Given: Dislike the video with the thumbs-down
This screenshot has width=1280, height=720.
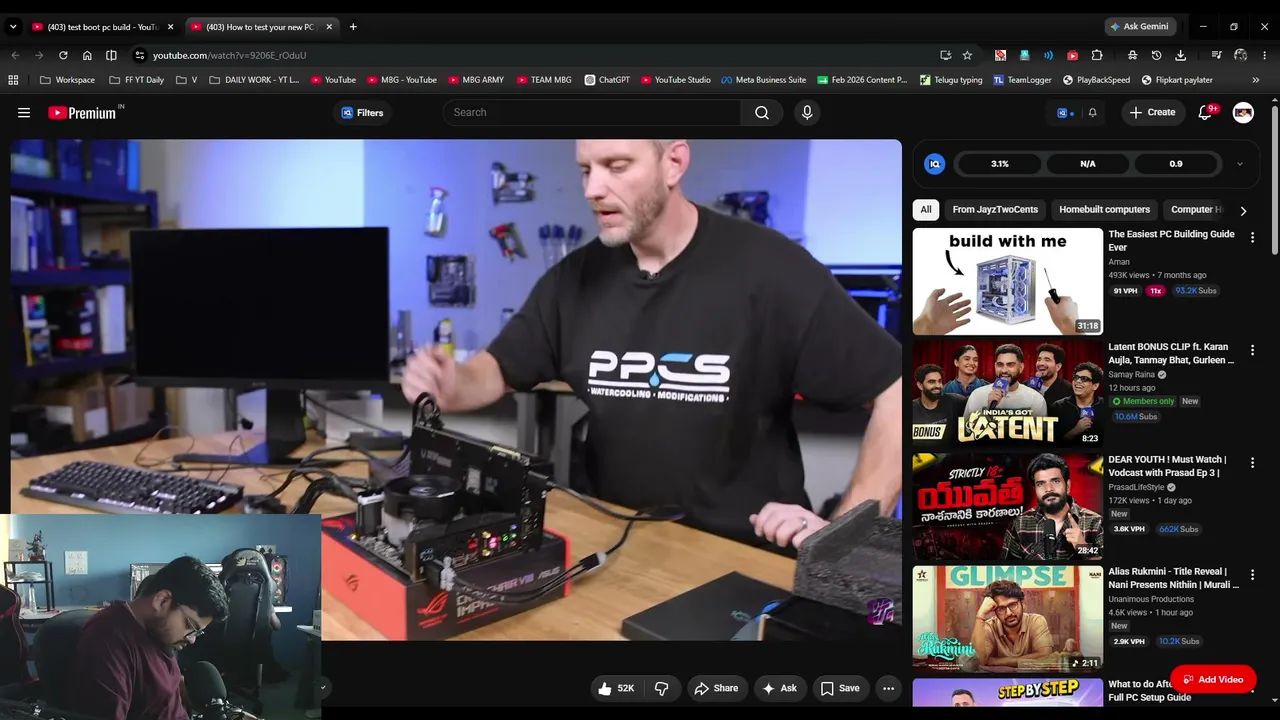Looking at the screenshot, I should (661, 688).
